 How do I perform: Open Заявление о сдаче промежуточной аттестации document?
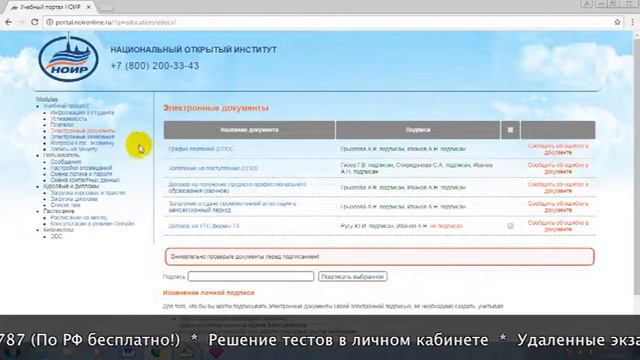point(232,207)
